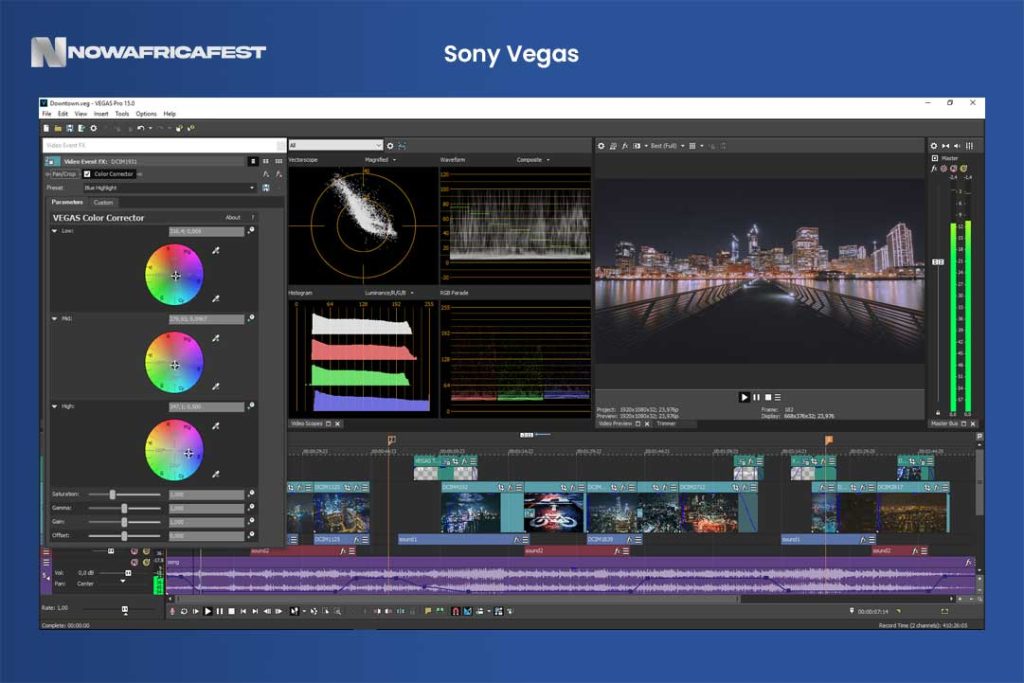
Task: Click Play in timeline transport bar
Action: pos(208,611)
